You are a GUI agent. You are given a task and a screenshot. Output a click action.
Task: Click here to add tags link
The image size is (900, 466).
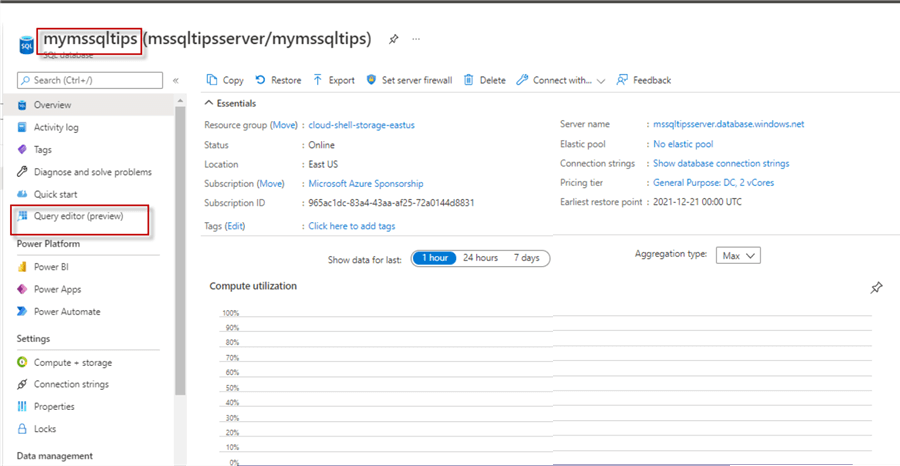tap(352, 226)
